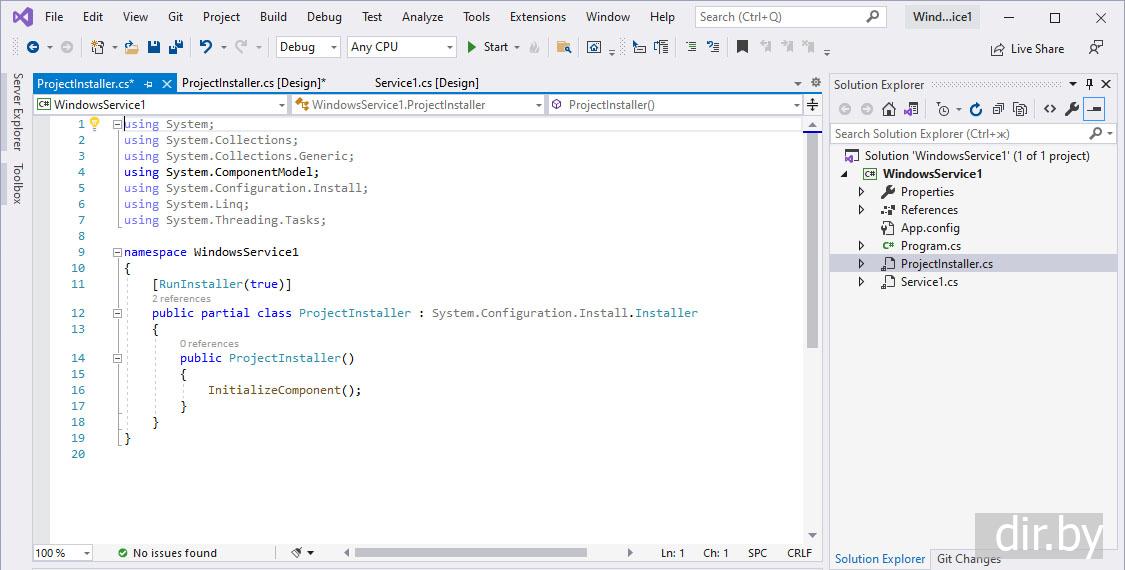
Task: Click the Undo arrow in the toolbar
Action: coord(205,47)
